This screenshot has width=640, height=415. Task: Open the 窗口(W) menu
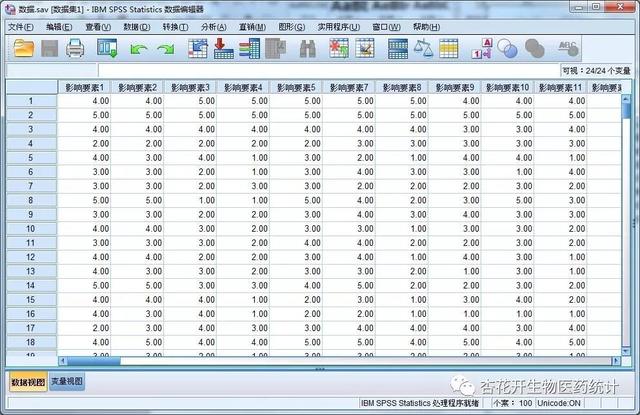click(x=386, y=27)
